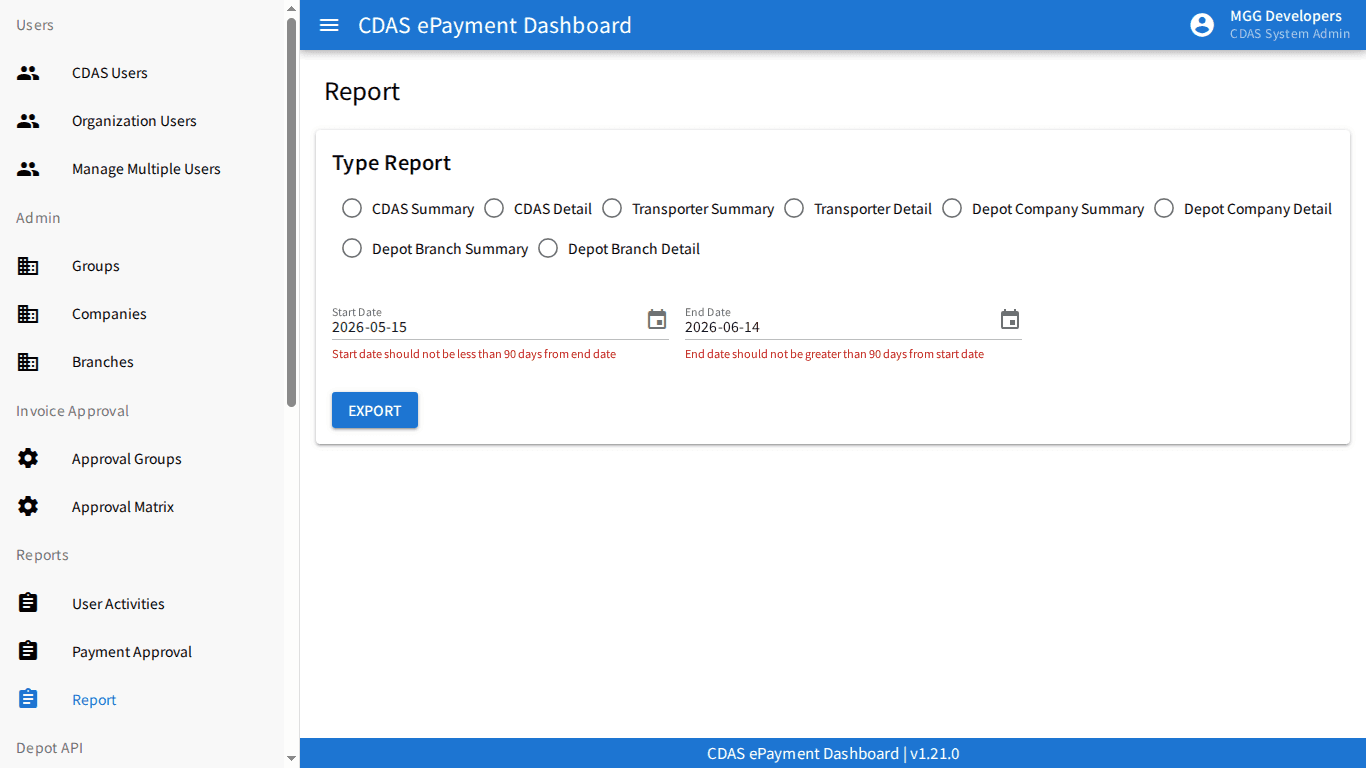The width and height of the screenshot is (1366, 768).
Task: Click the Invoice Approval section label
Action: pos(72,411)
